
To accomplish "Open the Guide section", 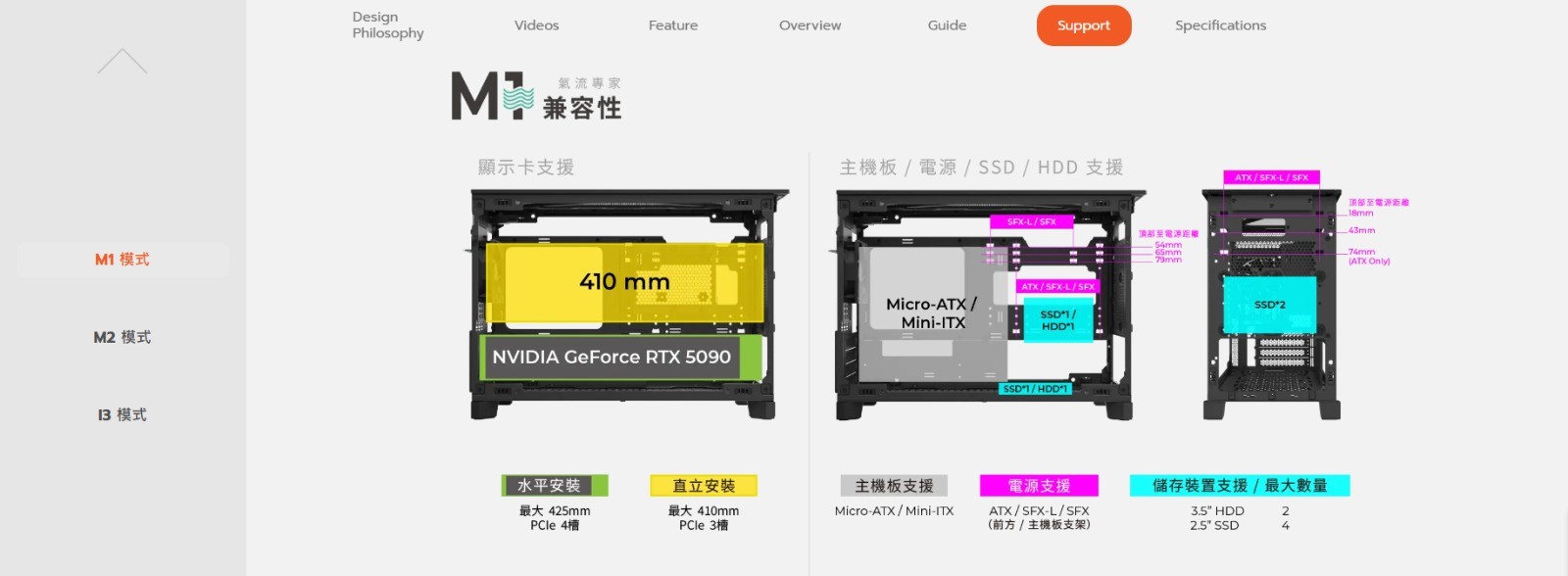I will click(x=947, y=25).
